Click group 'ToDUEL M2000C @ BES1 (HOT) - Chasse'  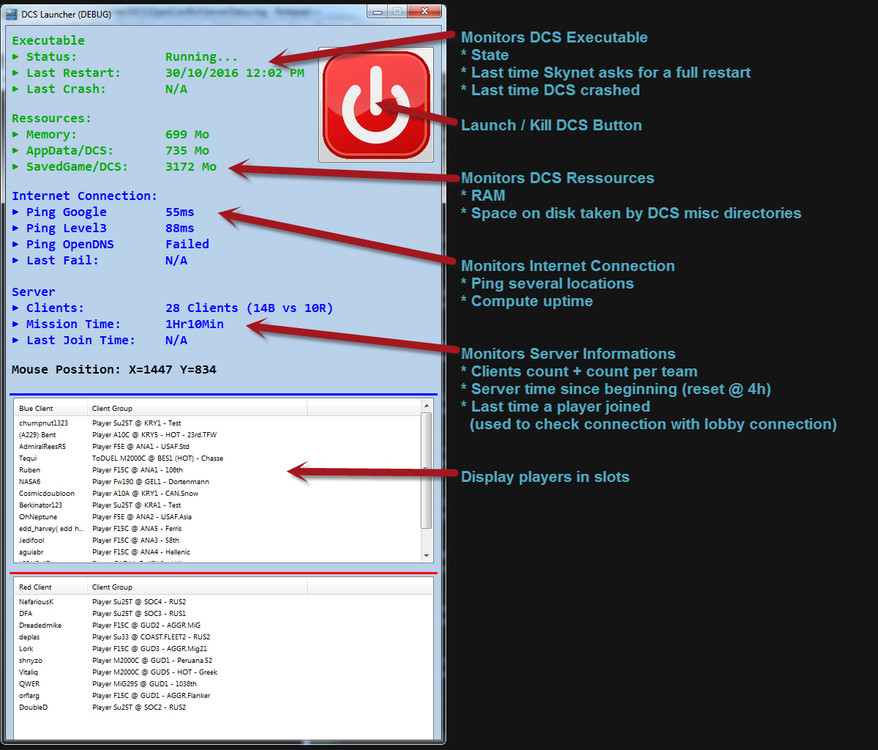point(157,458)
